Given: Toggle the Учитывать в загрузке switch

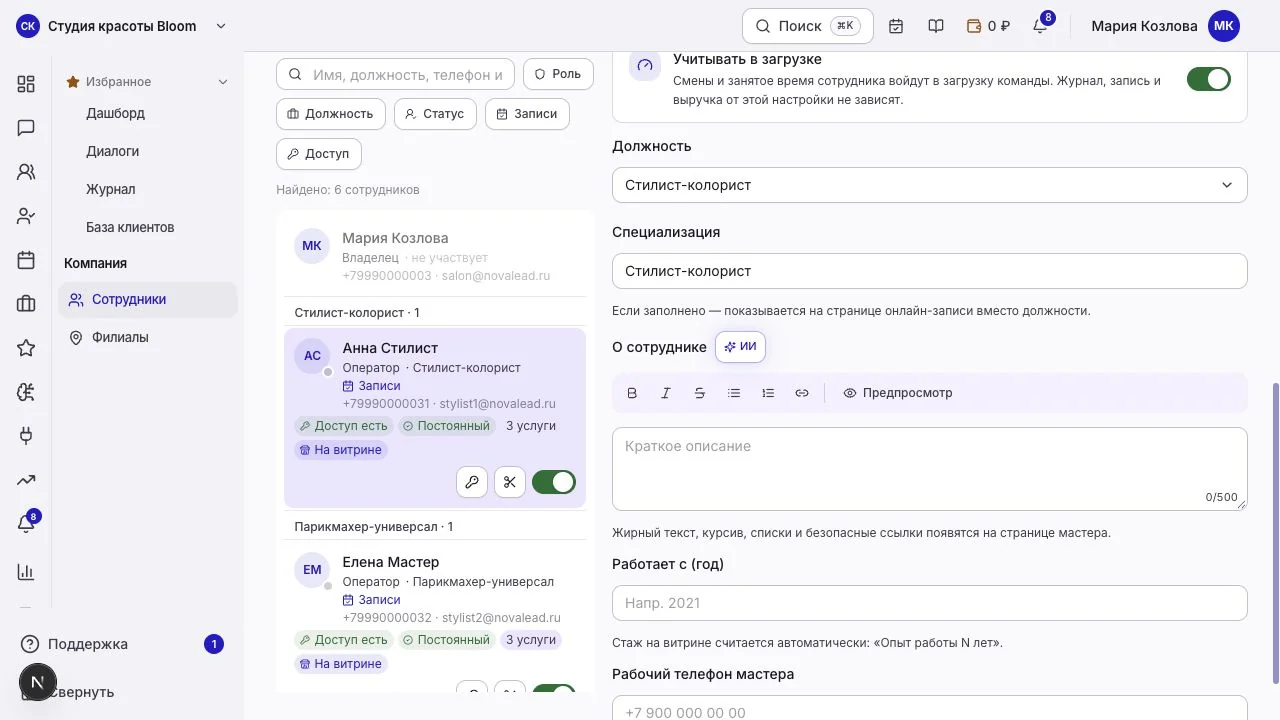Looking at the screenshot, I should pyautogui.click(x=1209, y=79).
